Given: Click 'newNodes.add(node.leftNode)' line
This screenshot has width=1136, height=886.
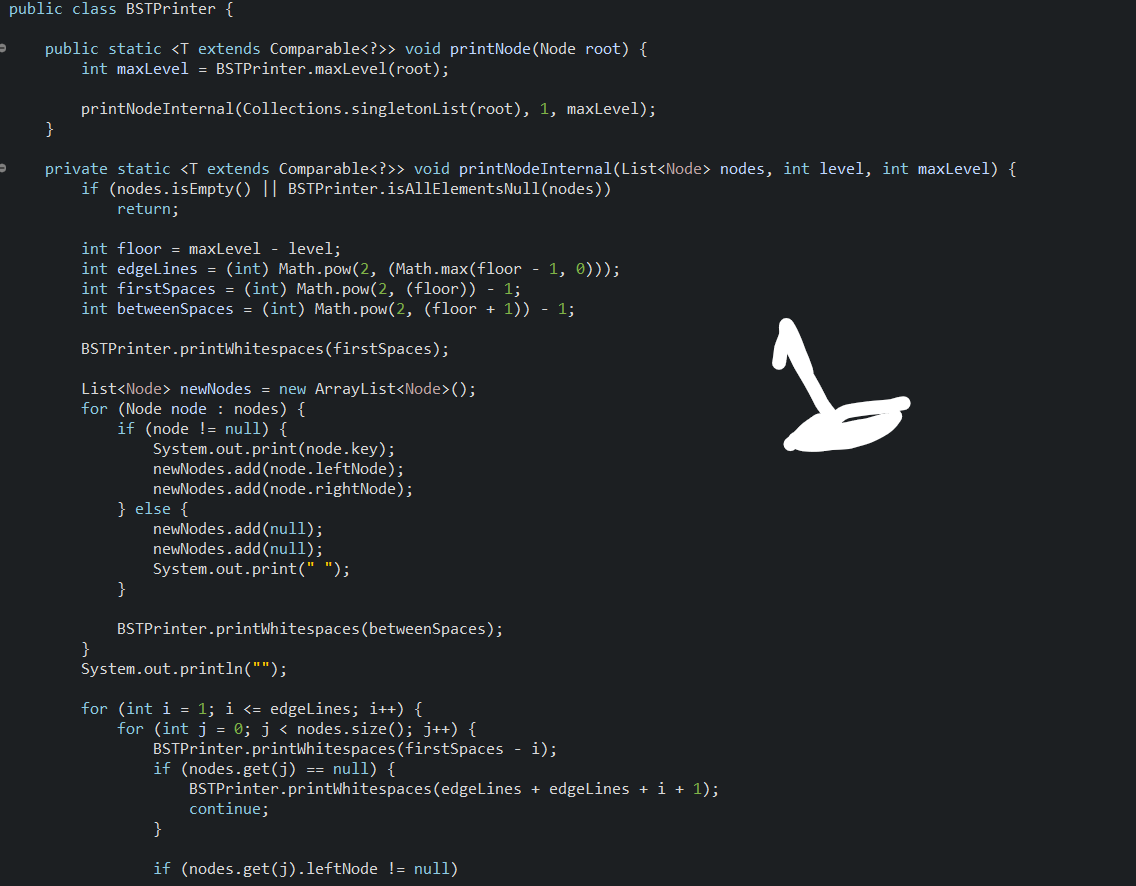Looking at the screenshot, I should (278, 469).
